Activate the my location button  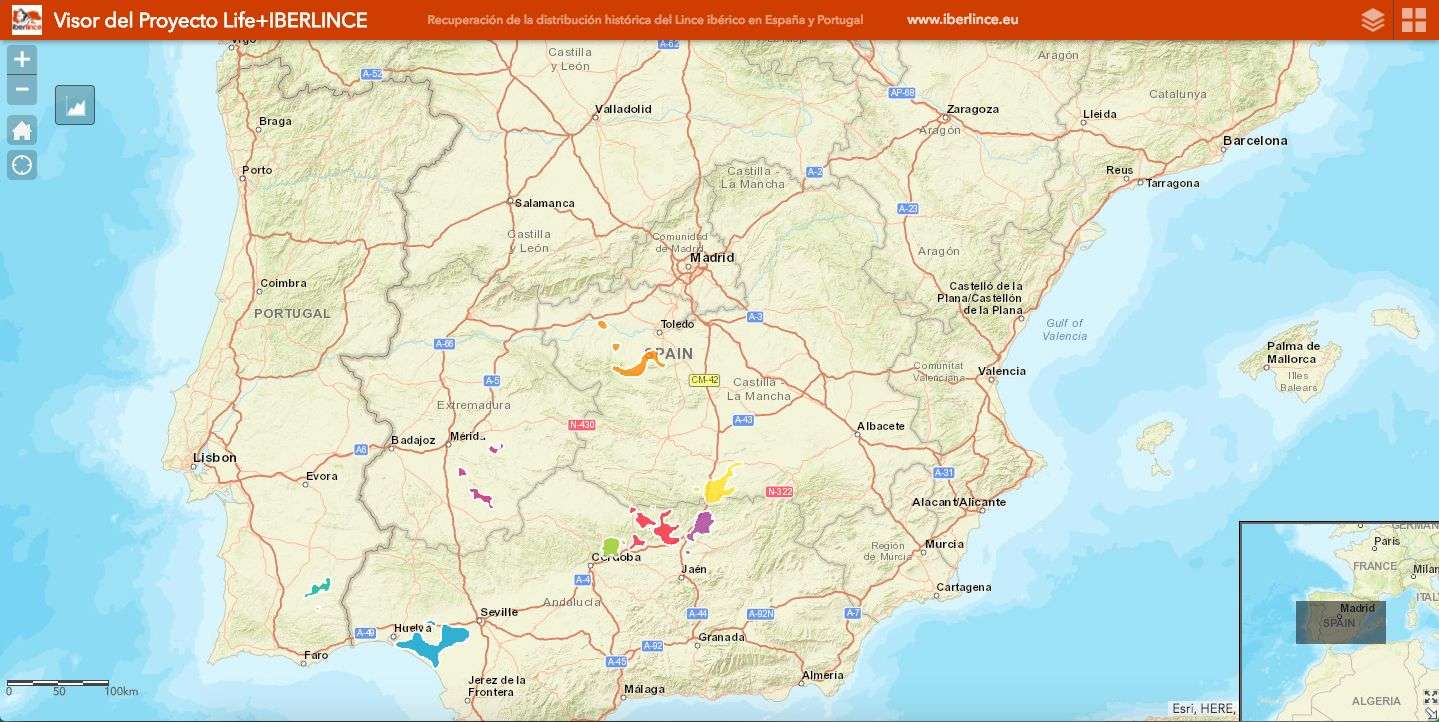22,165
